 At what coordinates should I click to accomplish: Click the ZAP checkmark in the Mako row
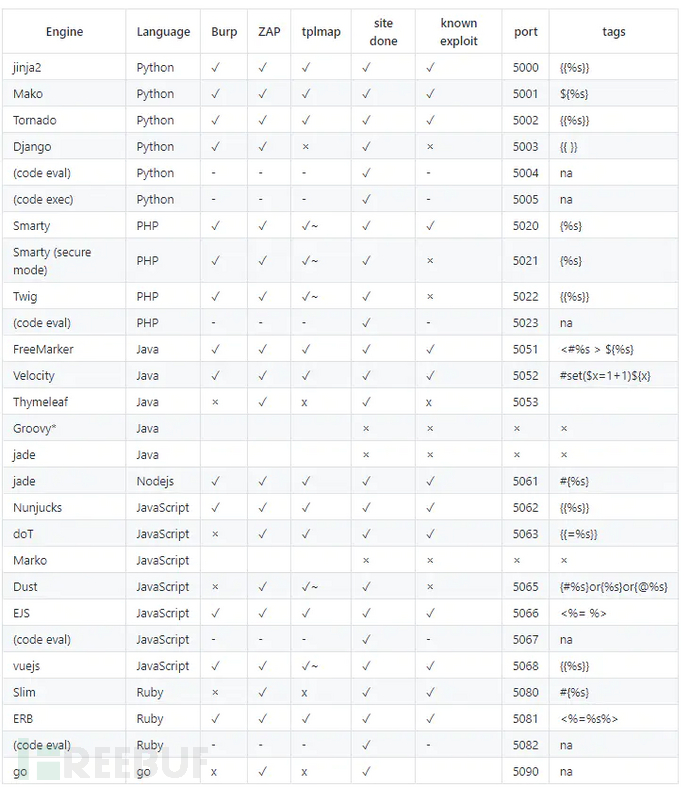point(262,94)
